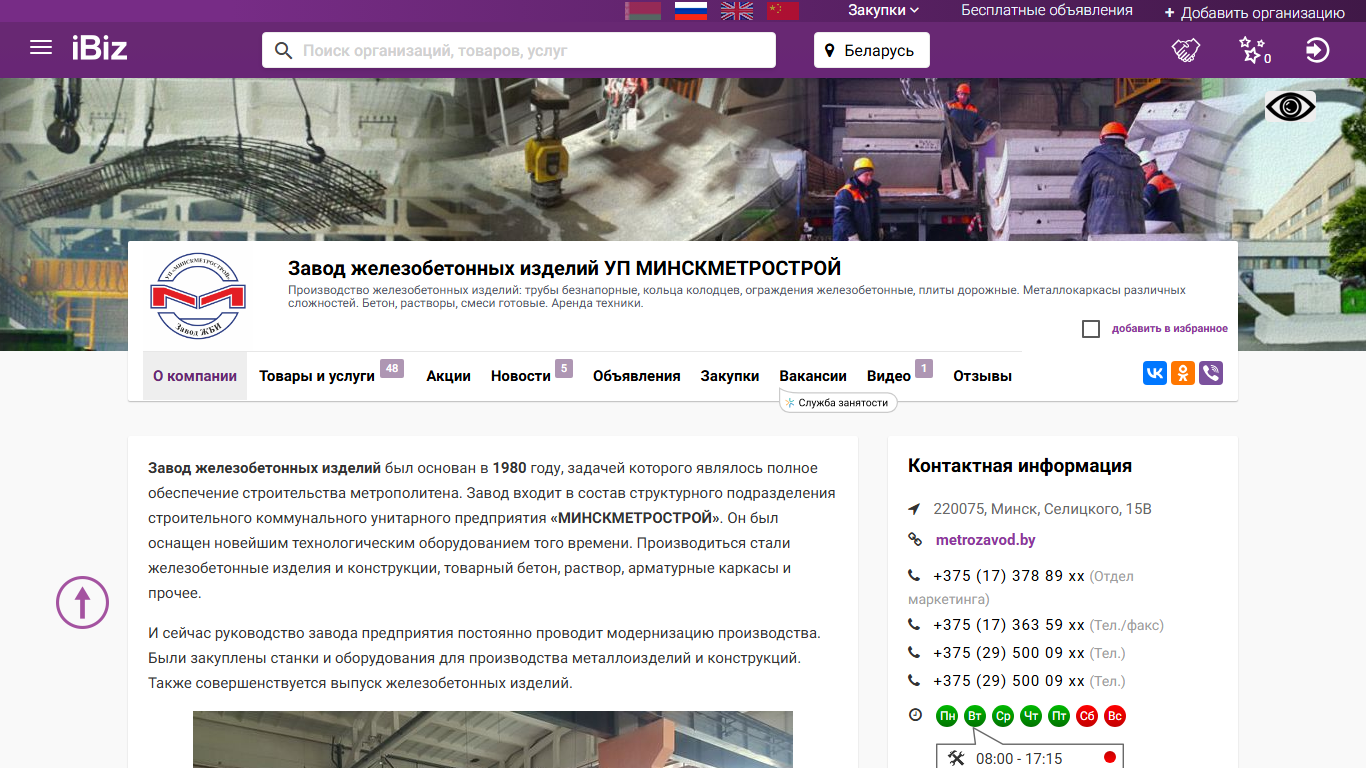Switch to the Вакансии tab

pos(813,376)
